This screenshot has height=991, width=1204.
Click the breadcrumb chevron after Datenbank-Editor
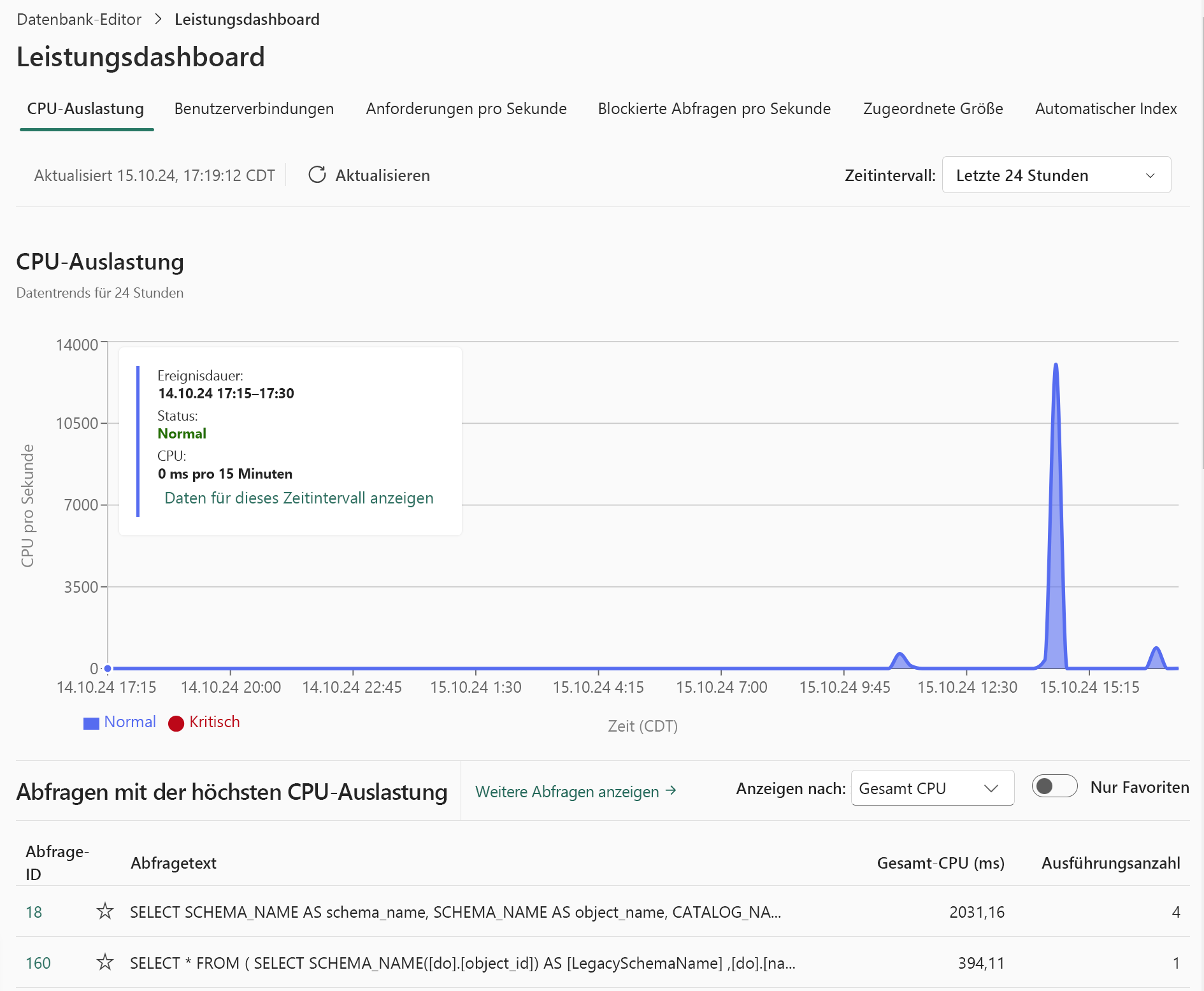[158, 19]
